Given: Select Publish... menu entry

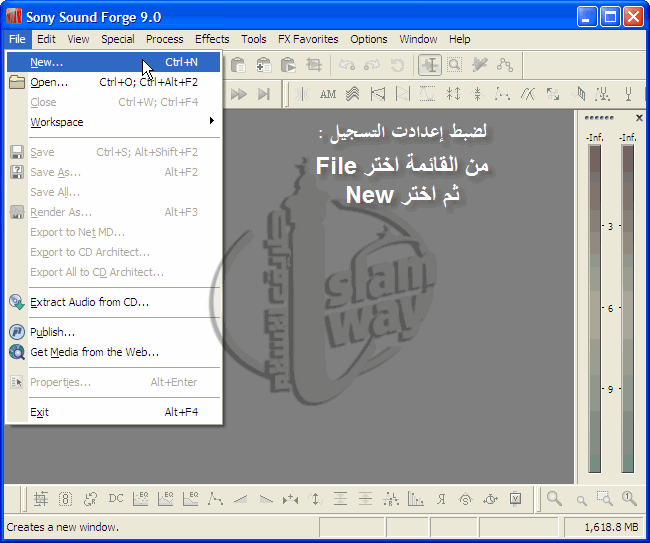Looking at the screenshot, I should pos(113,332).
